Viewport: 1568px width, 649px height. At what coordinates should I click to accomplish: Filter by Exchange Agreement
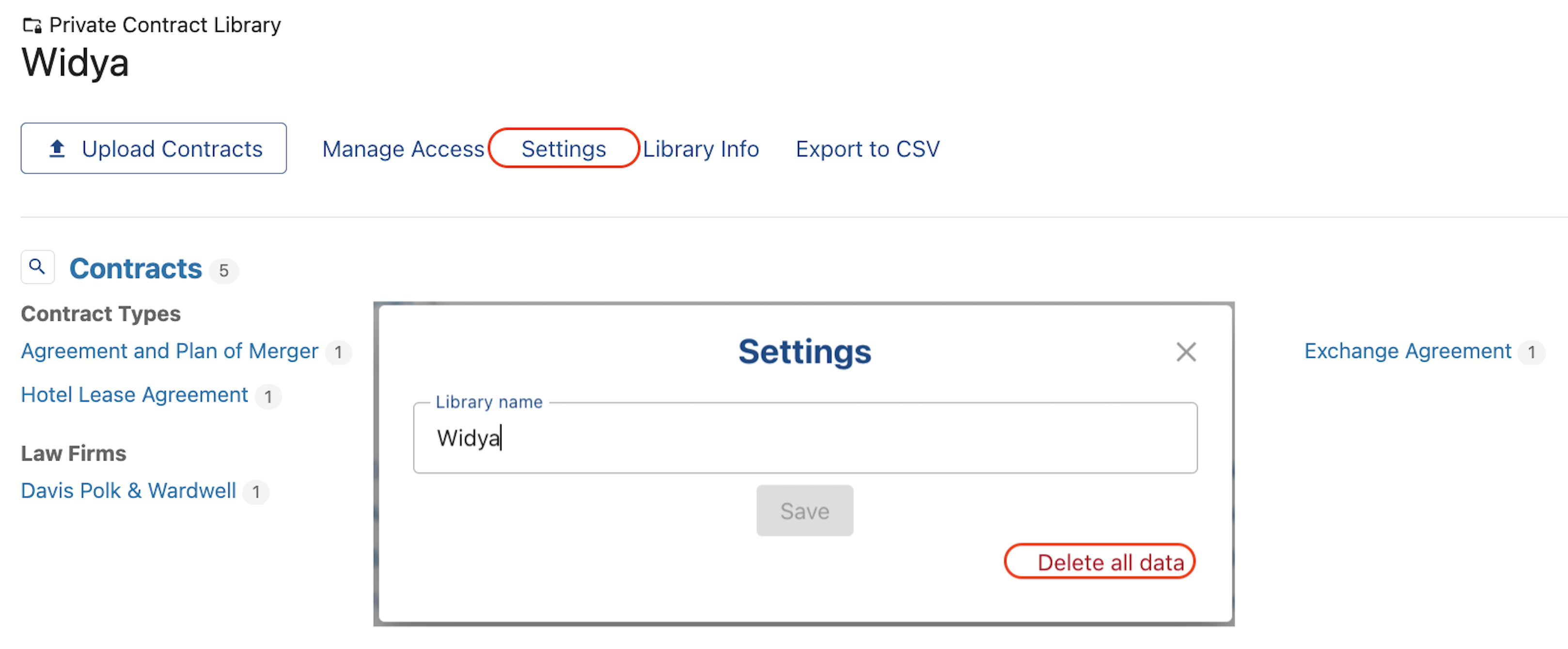click(x=1407, y=351)
